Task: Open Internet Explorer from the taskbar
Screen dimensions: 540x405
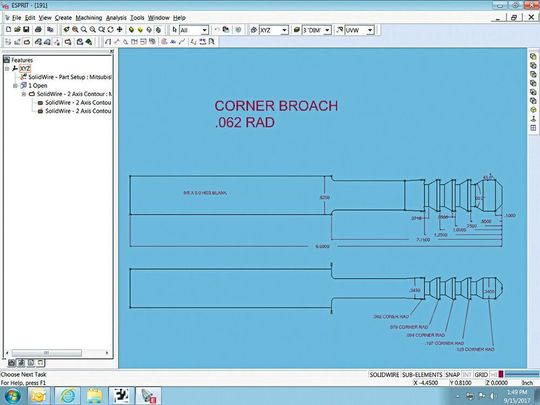Action: pos(67,396)
